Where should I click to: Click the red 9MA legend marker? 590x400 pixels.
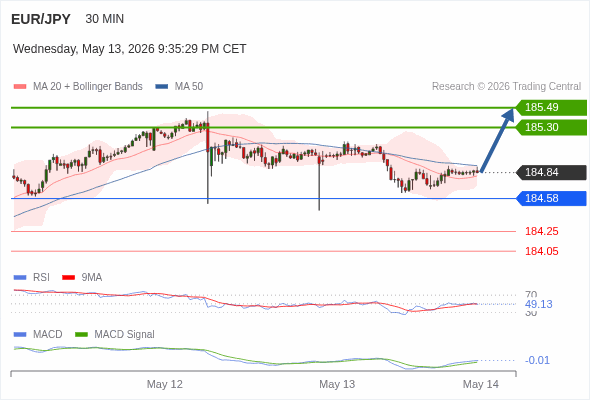point(68,278)
